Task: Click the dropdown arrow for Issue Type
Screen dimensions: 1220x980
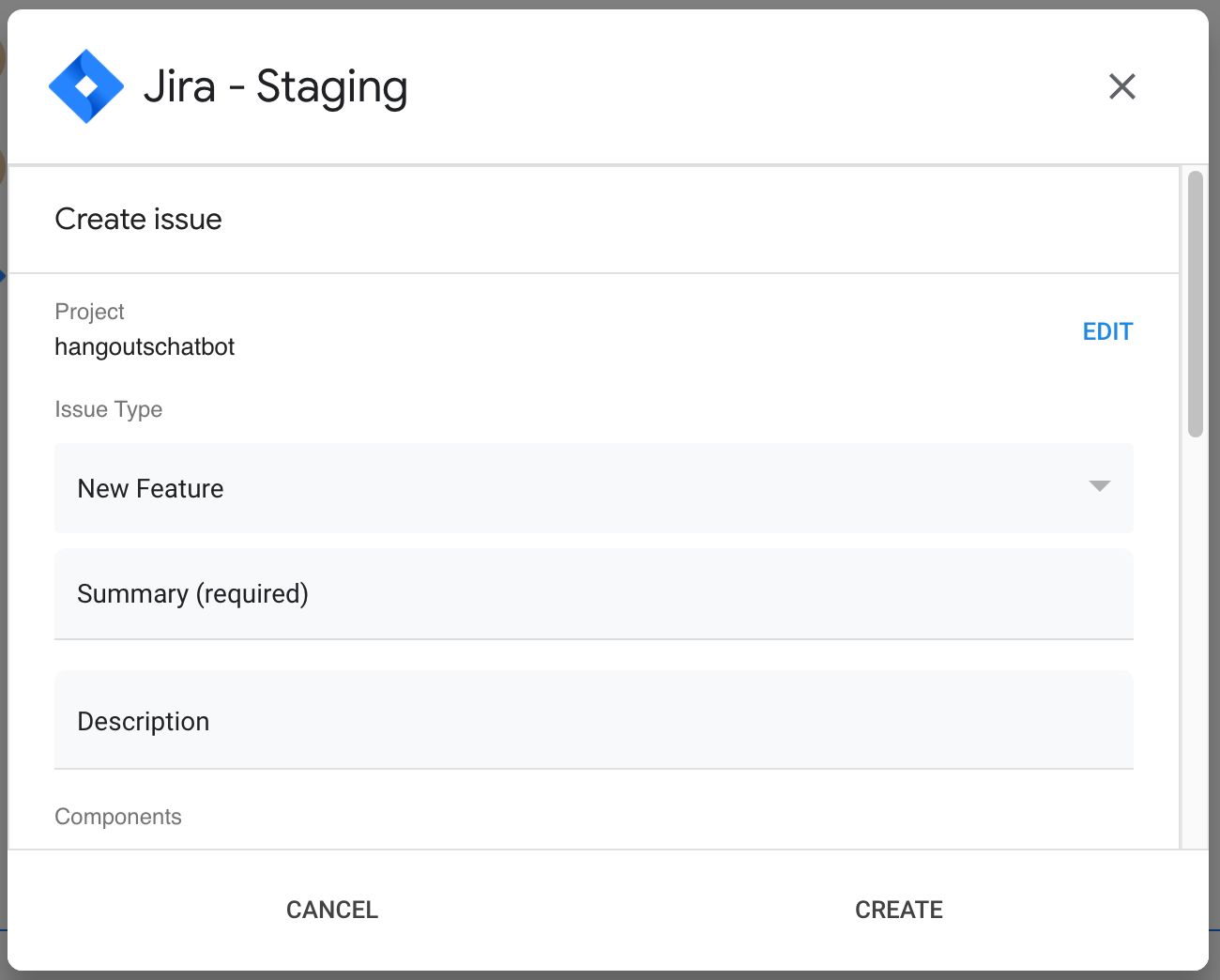Action: coord(1099,486)
